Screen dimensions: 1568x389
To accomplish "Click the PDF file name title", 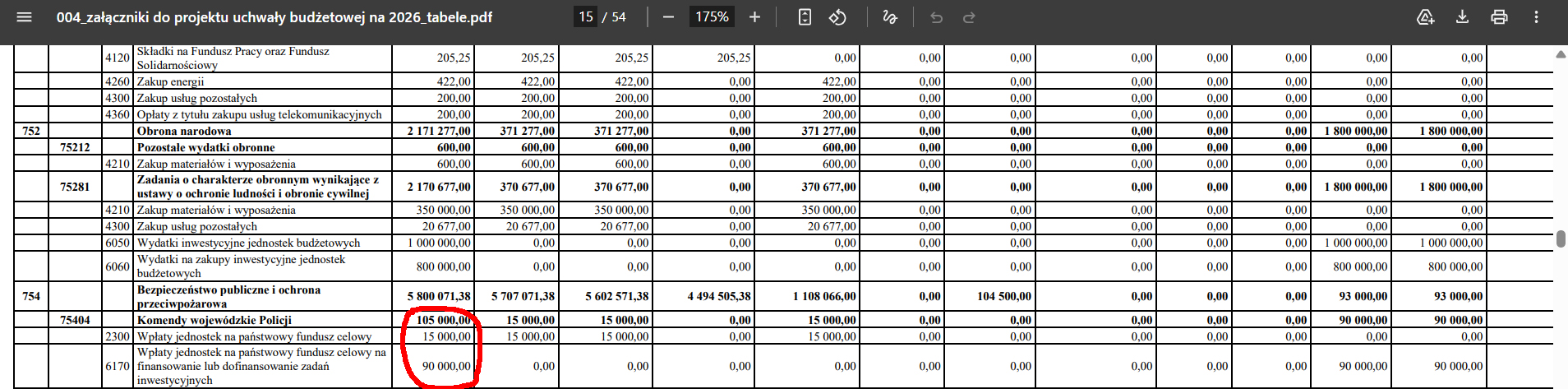I will [274, 17].
